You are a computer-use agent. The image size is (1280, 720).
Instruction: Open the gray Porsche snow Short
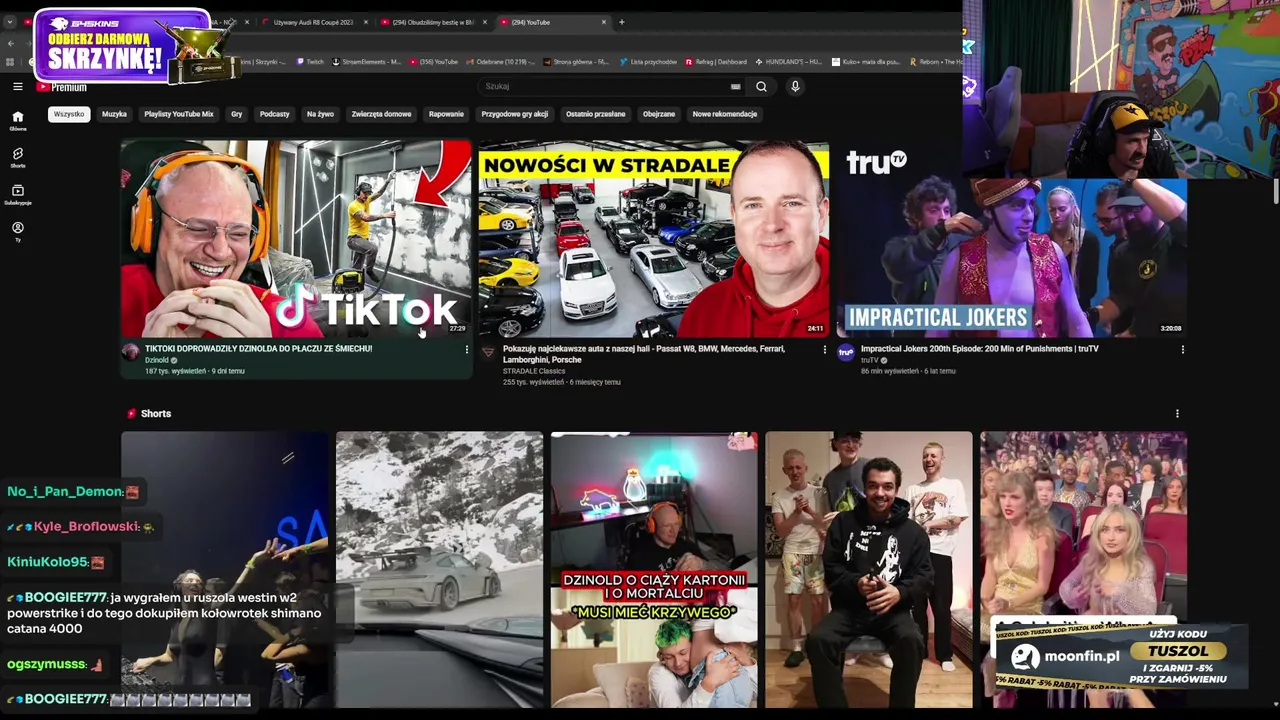click(440, 569)
